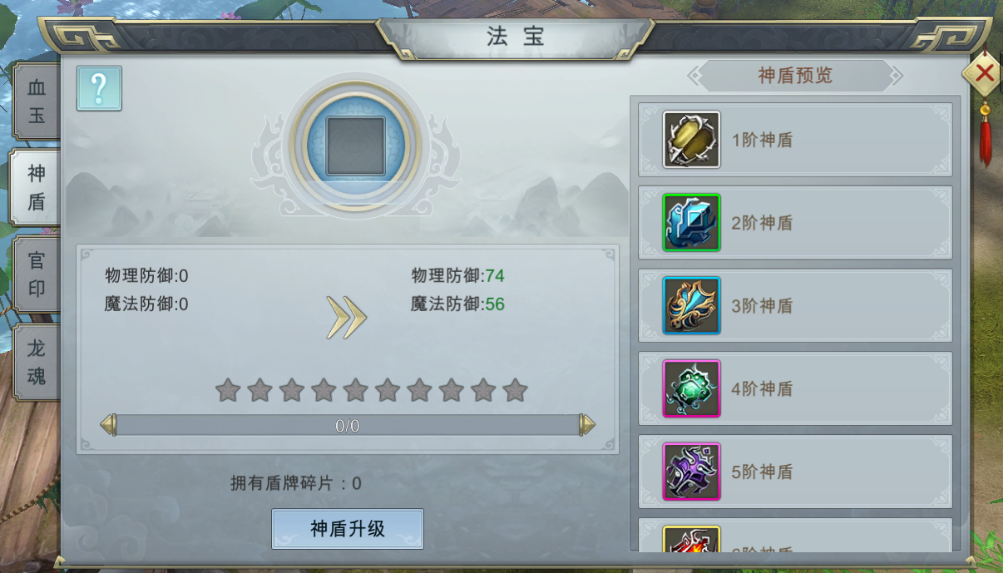Screen dimensions: 1003x573
Task: Click the partially visible 6阶神盾 red icon
Action: [x=691, y=539]
